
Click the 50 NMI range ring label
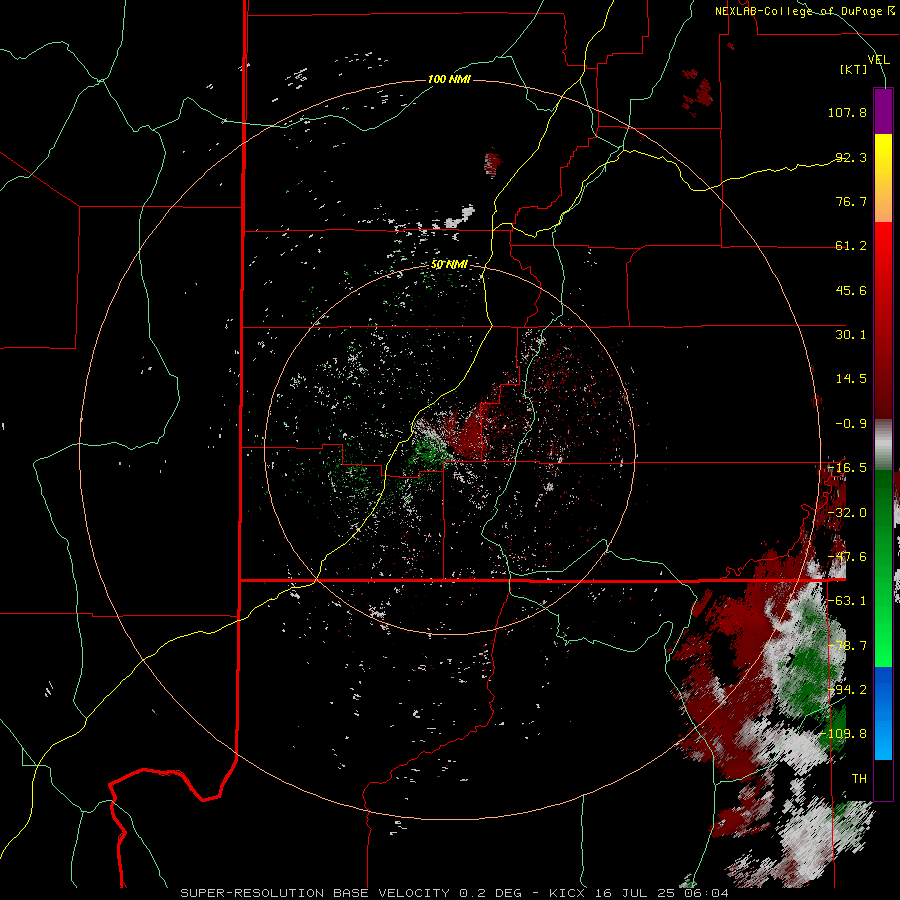click(449, 265)
